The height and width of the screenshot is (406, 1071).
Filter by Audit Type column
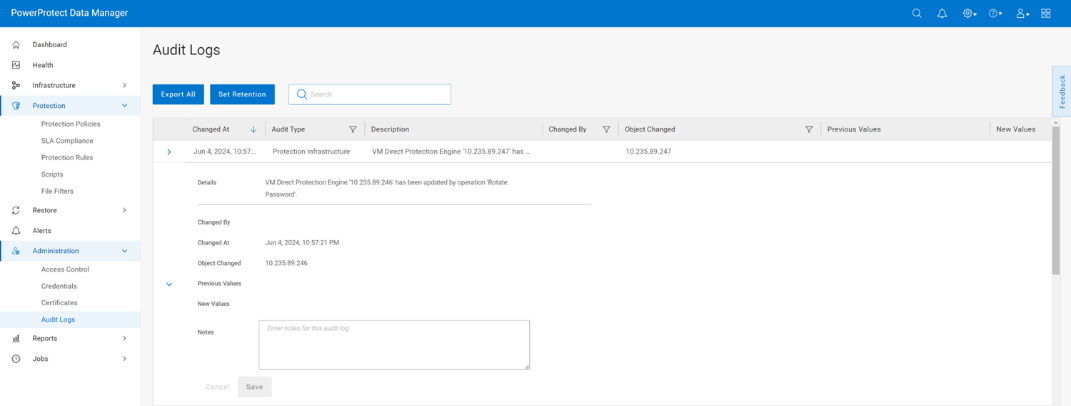coord(352,129)
